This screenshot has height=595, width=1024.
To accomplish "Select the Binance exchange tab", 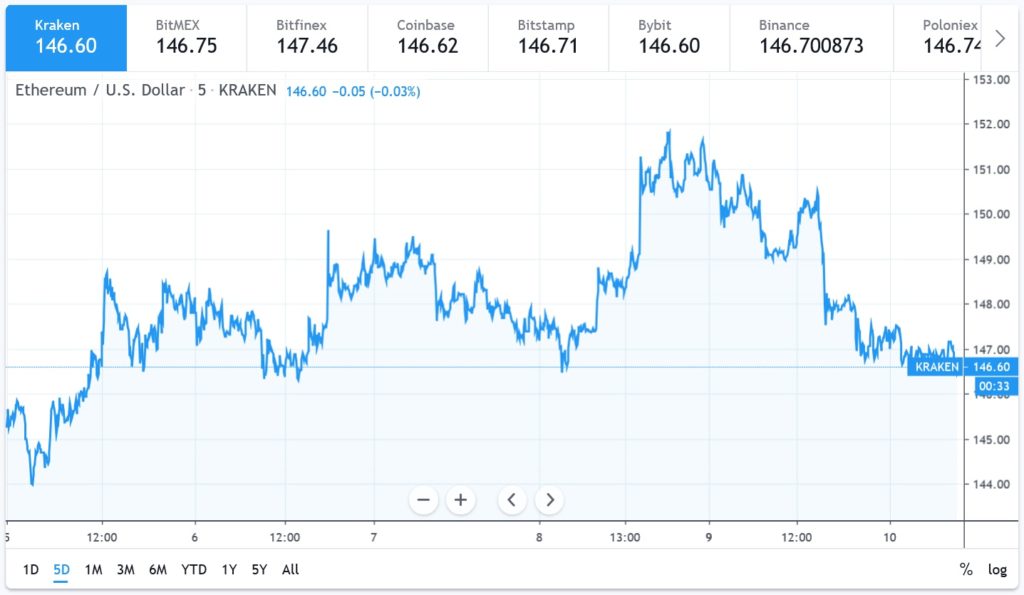I will 810,36.
